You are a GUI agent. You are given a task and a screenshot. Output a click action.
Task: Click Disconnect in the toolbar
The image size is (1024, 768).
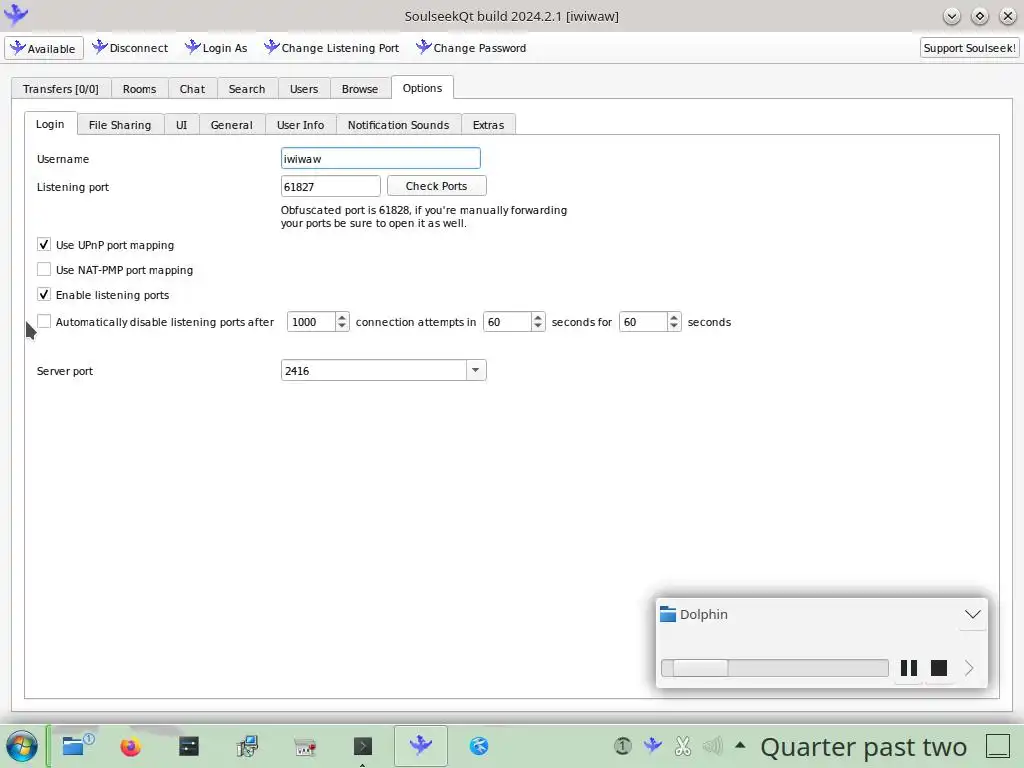(x=130, y=48)
